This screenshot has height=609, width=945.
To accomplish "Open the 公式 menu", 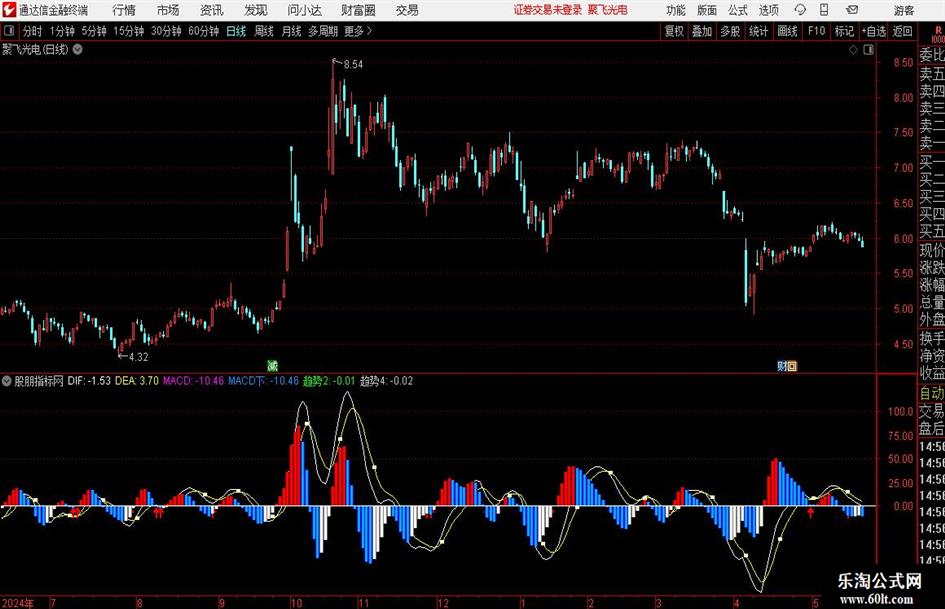I will 738,10.
